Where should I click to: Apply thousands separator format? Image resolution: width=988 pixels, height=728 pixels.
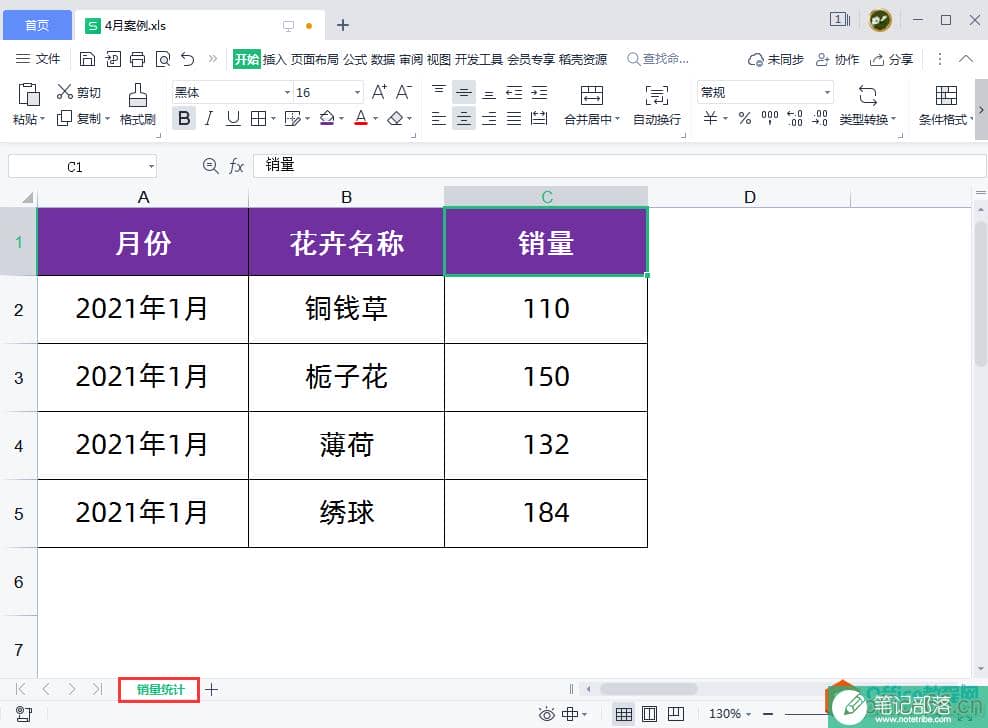click(x=769, y=118)
